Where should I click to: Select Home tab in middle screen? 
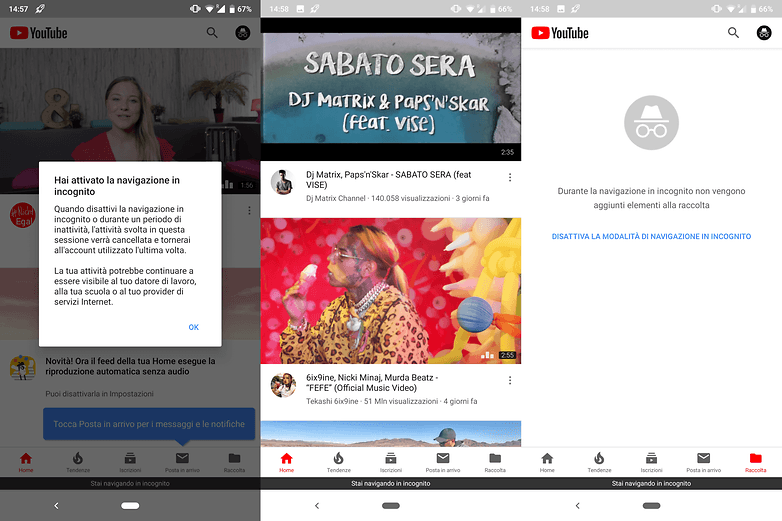coord(286,462)
